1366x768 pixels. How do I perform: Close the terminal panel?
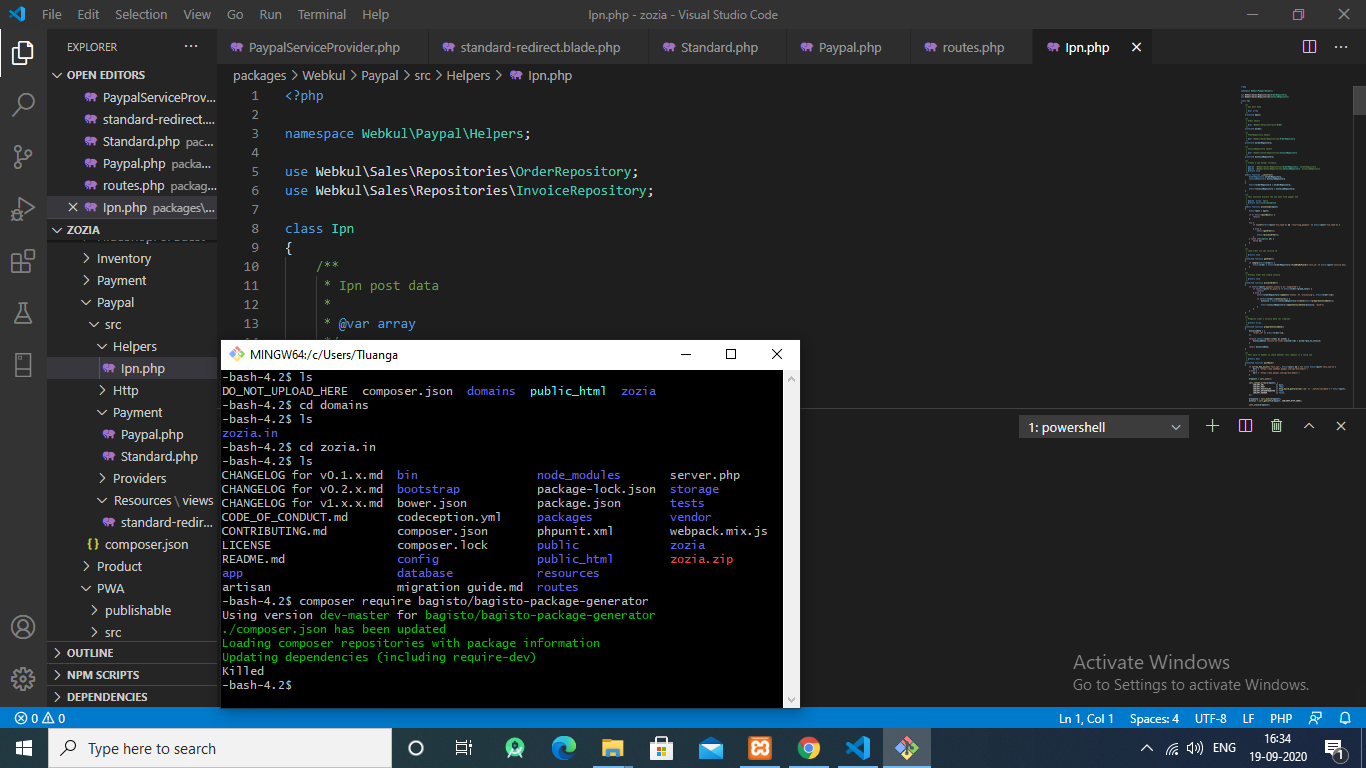[1340, 426]
